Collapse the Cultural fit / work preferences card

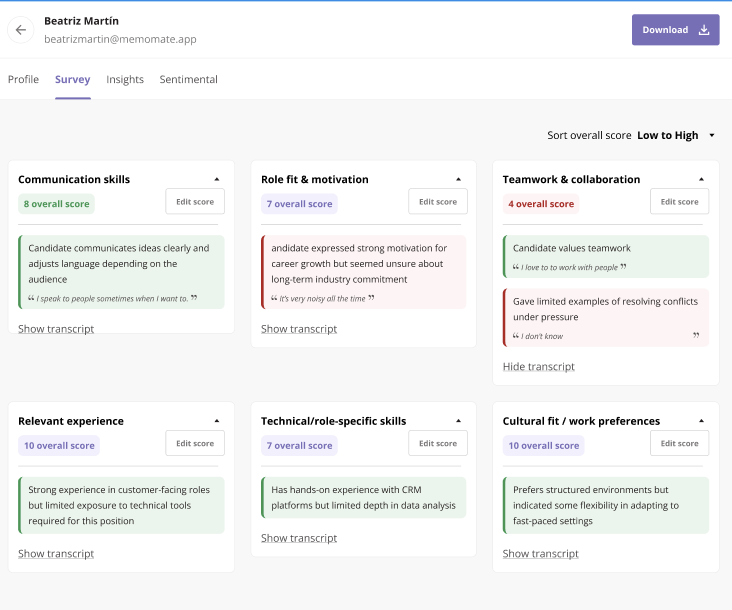coord(701,422)
